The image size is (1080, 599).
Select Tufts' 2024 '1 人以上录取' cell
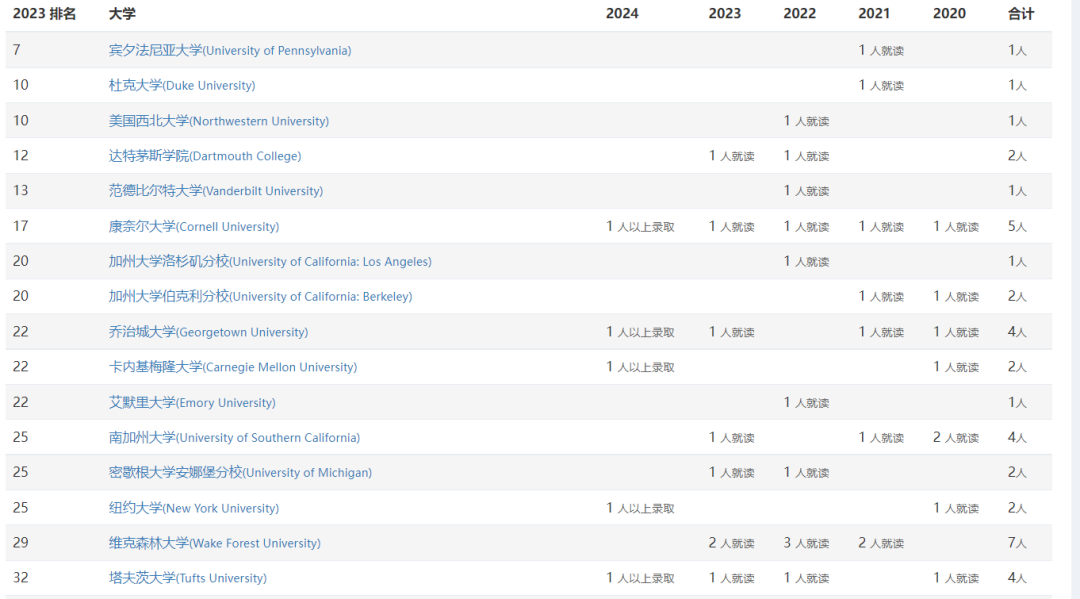641,578
